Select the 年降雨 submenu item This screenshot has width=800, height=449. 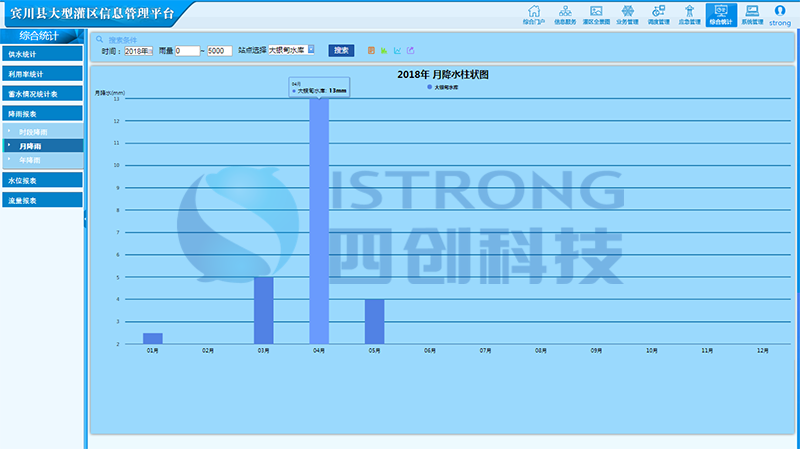click(43, 160)
